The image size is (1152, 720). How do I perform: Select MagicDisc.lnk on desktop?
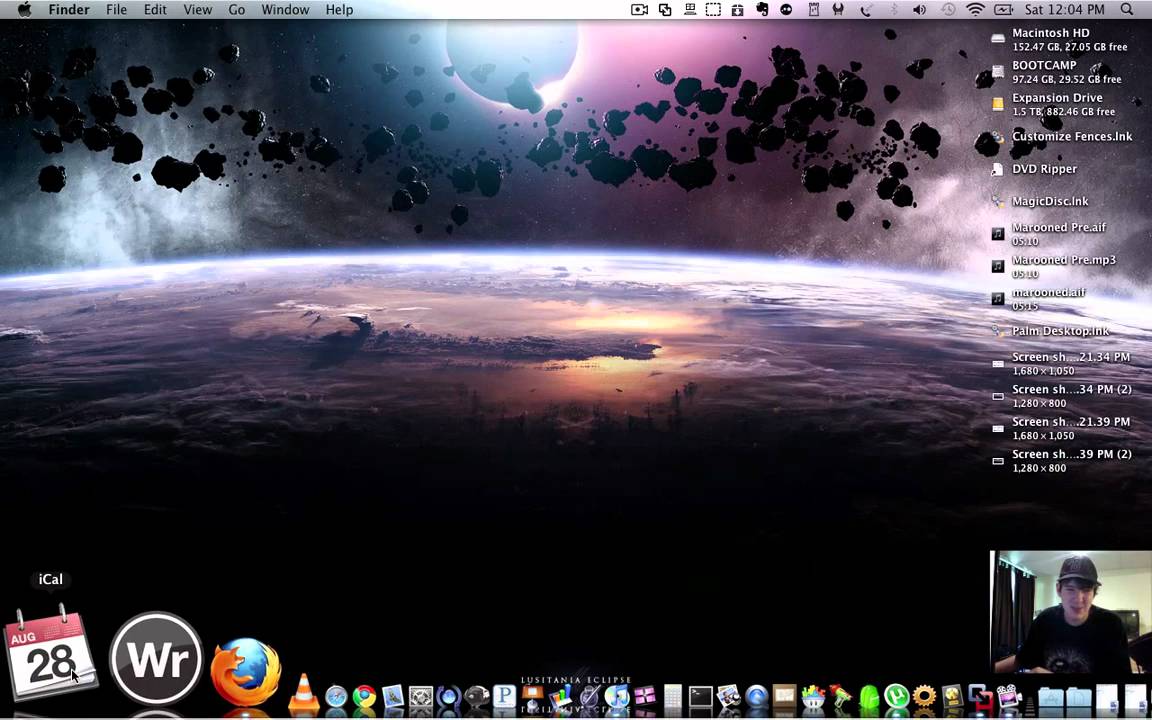pyautogui.click(x=1040, y=201)
